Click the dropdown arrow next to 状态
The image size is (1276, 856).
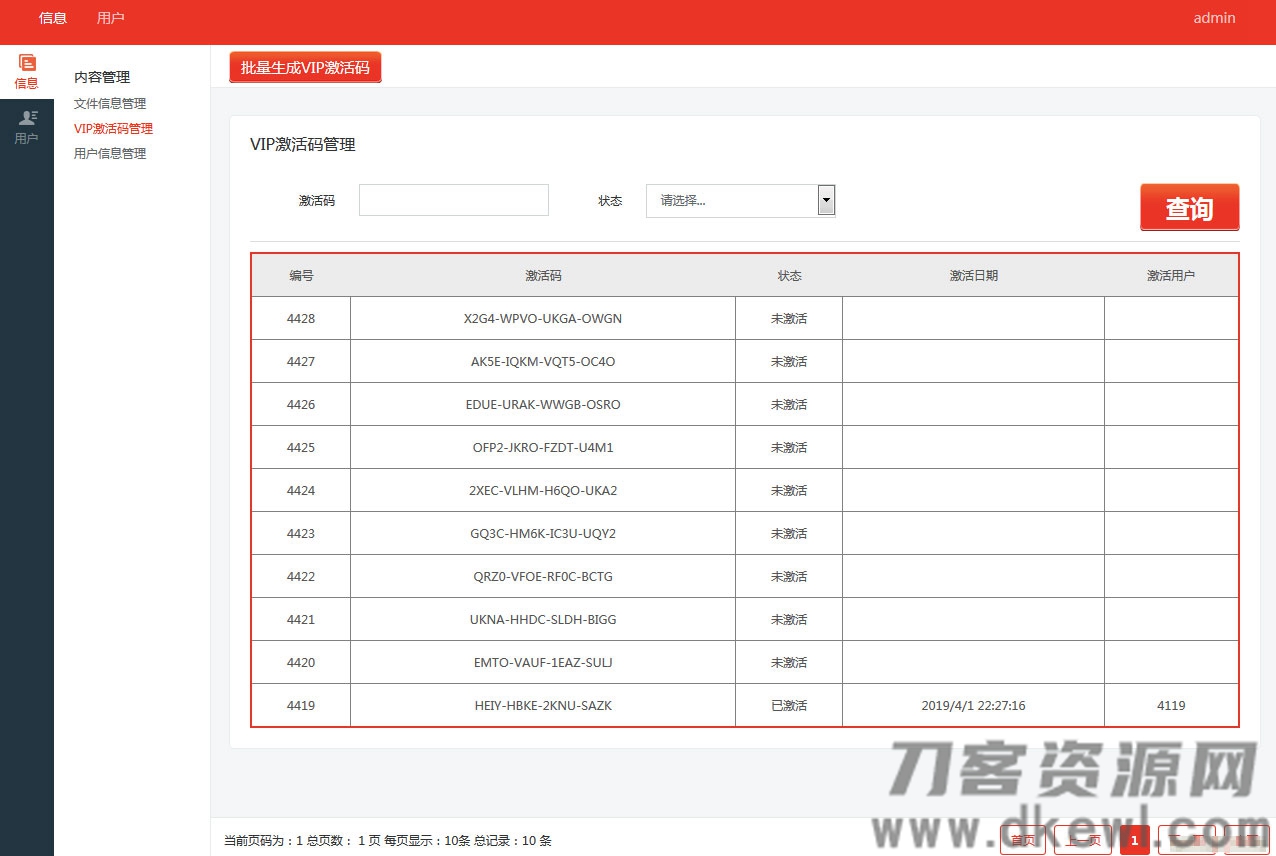[x=826, y=200]
